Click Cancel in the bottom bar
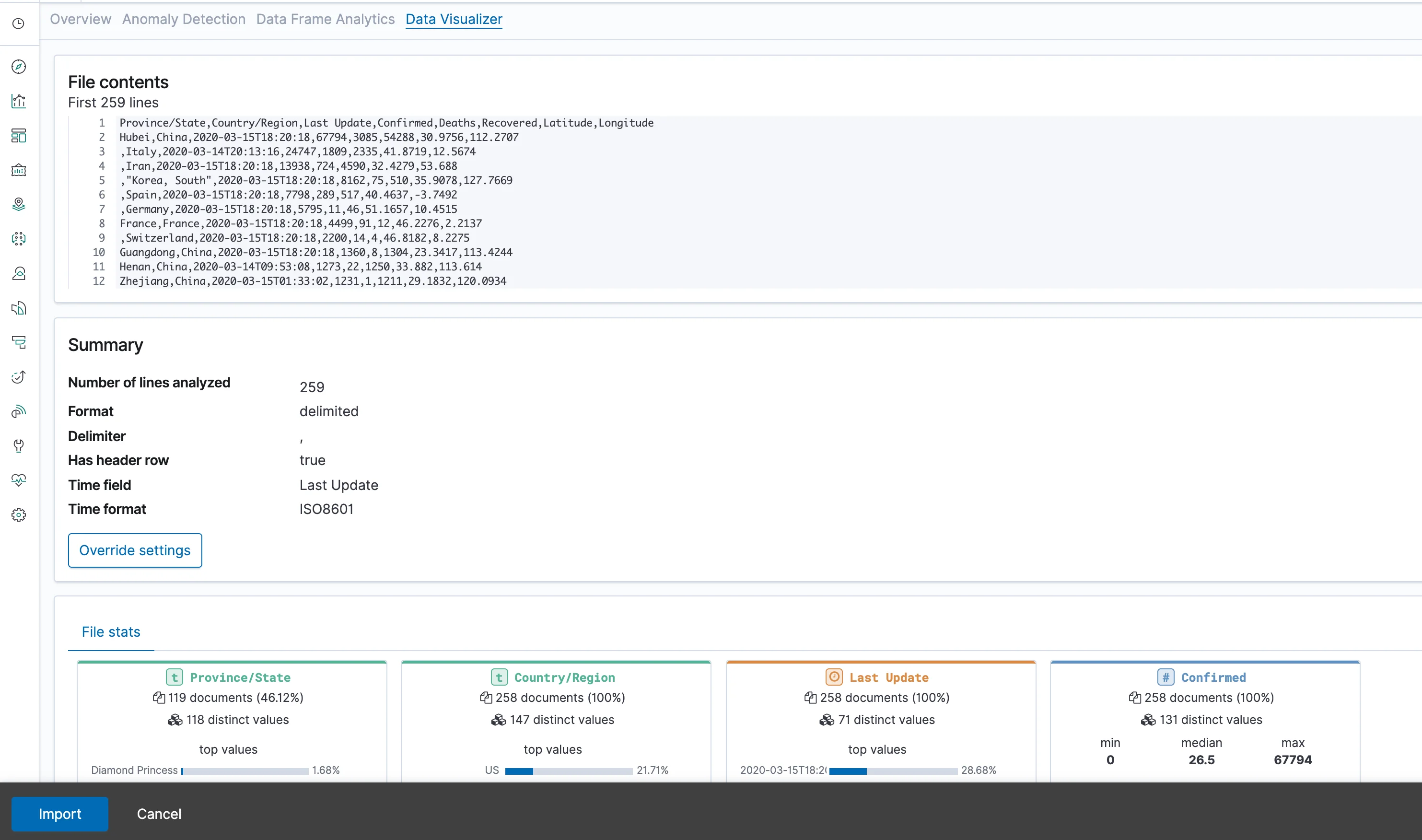 coord(159,814)
